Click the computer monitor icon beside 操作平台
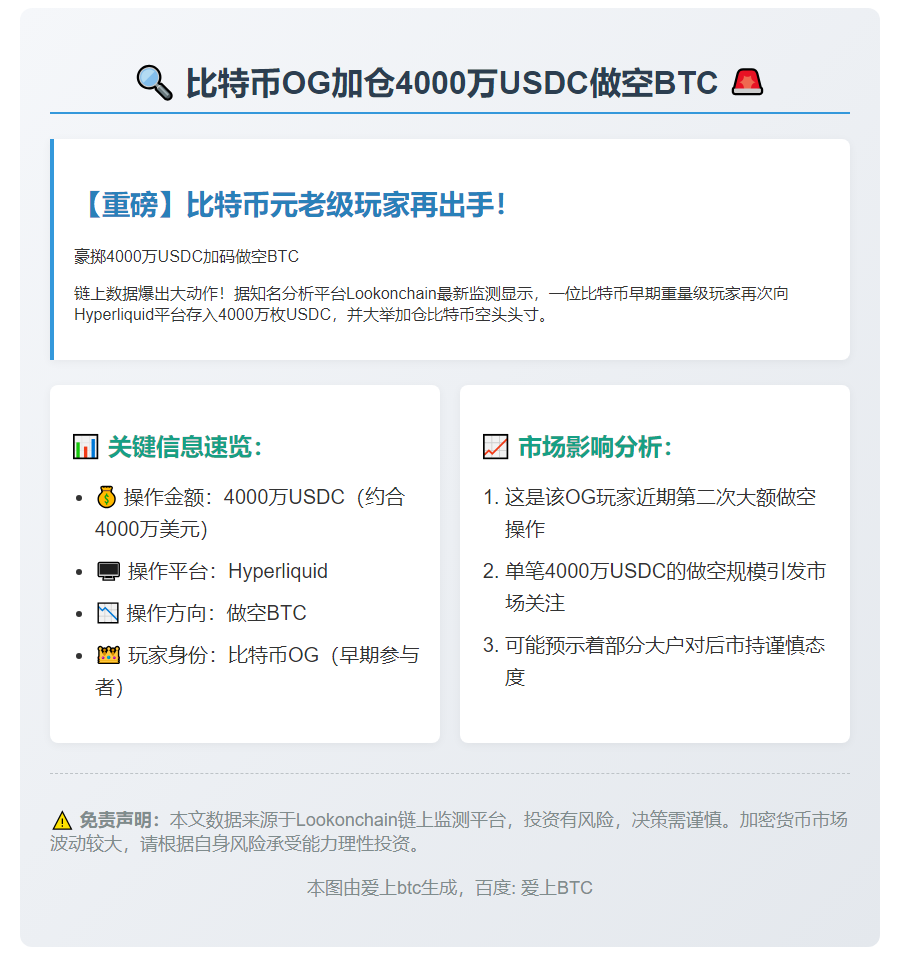900x978 pixels. (108, 571)
